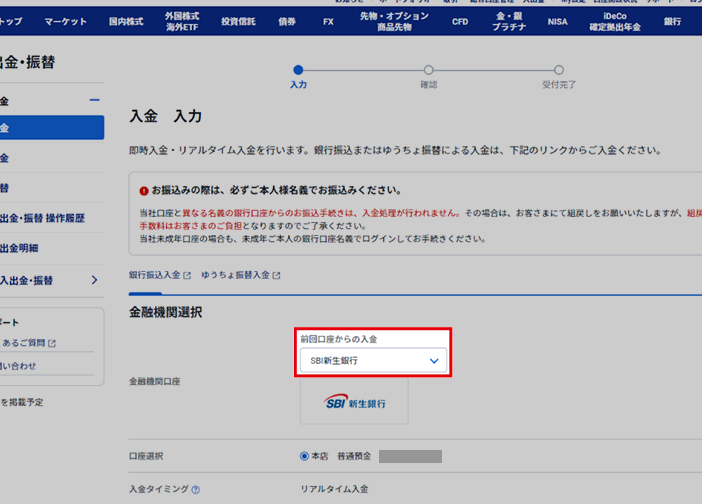Open the 国内株式 menu

click(x=126, y=21)
